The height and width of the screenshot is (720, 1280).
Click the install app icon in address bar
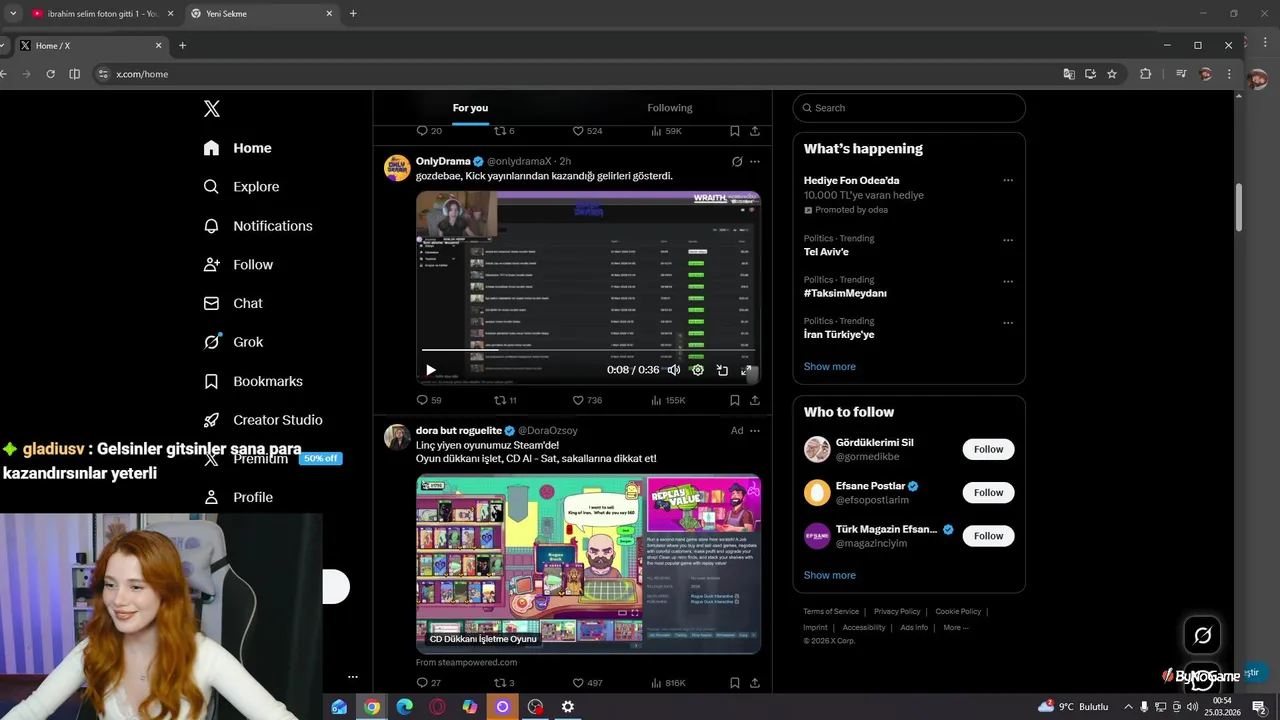(1090, 74)
